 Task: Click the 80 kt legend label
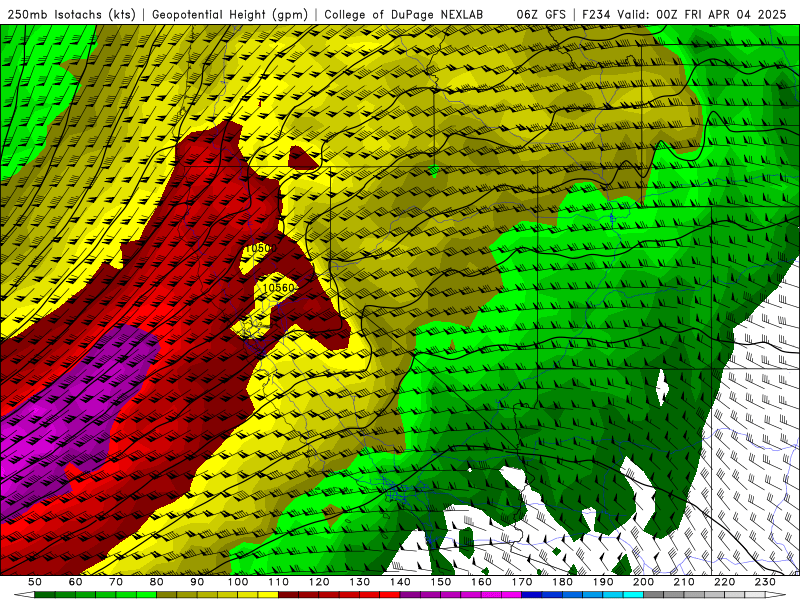(x=157, y=582)
